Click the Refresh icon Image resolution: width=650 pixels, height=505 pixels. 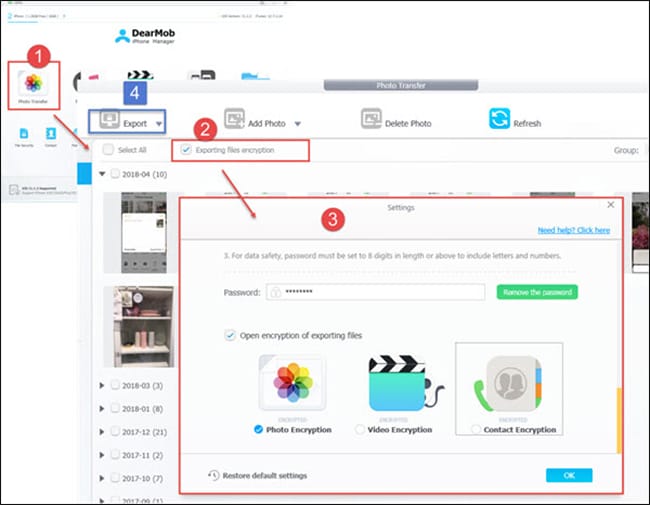(x=500, y=119)
